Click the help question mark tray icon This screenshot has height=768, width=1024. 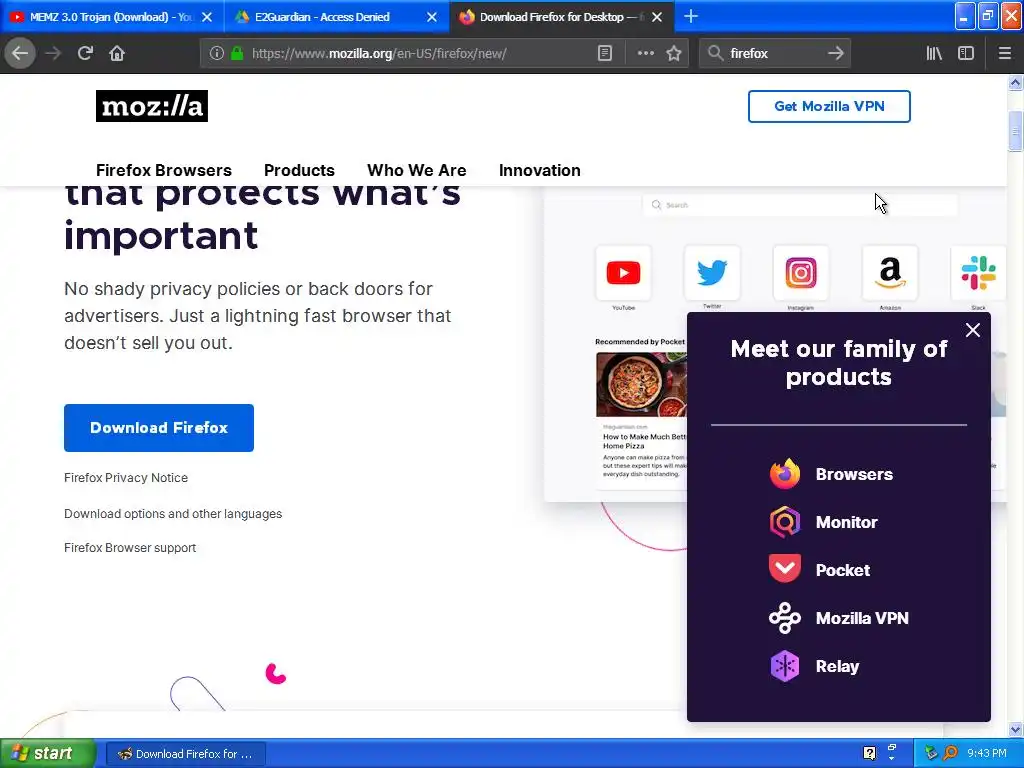[x=869, y=754]
